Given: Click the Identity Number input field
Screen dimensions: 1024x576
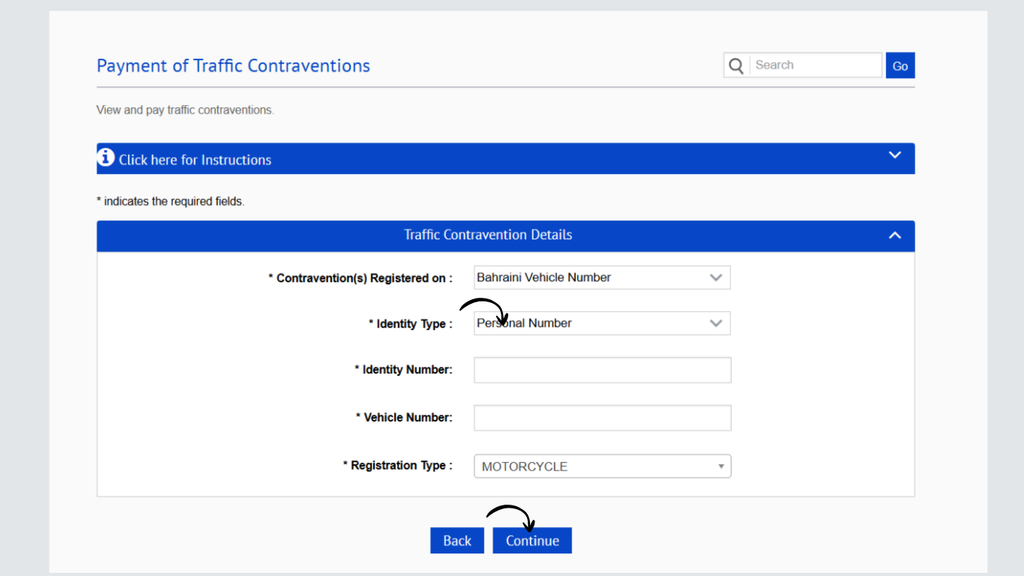Looking at the screenshot, I should click(x=602, y=370).
